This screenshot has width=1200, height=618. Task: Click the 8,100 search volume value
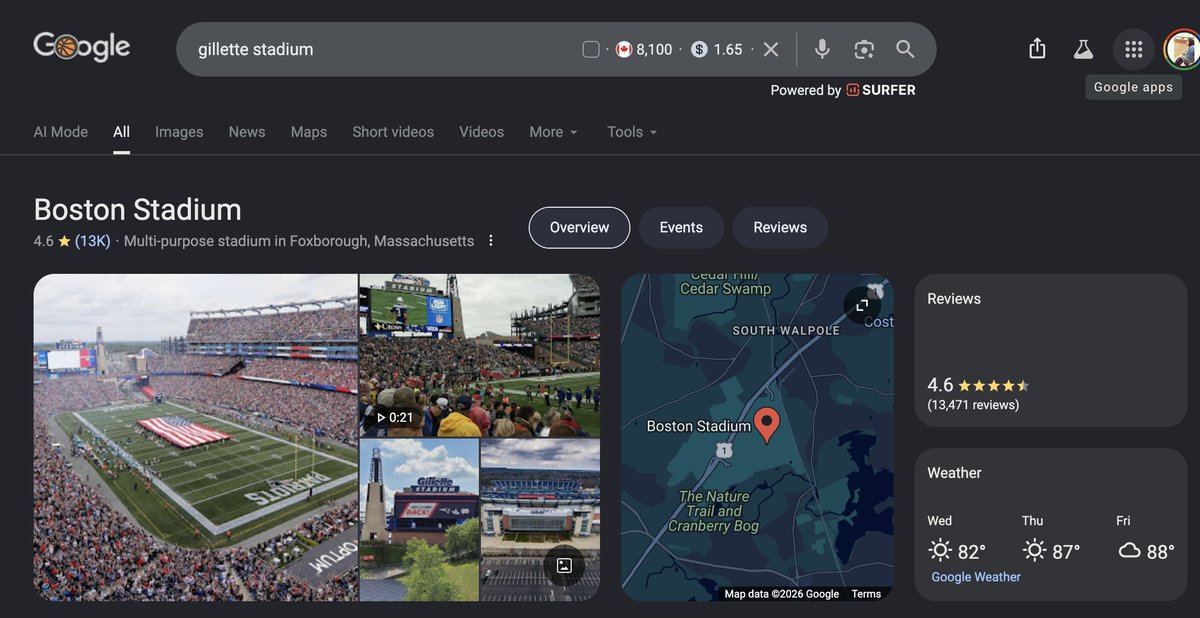(x=655, y=49)
